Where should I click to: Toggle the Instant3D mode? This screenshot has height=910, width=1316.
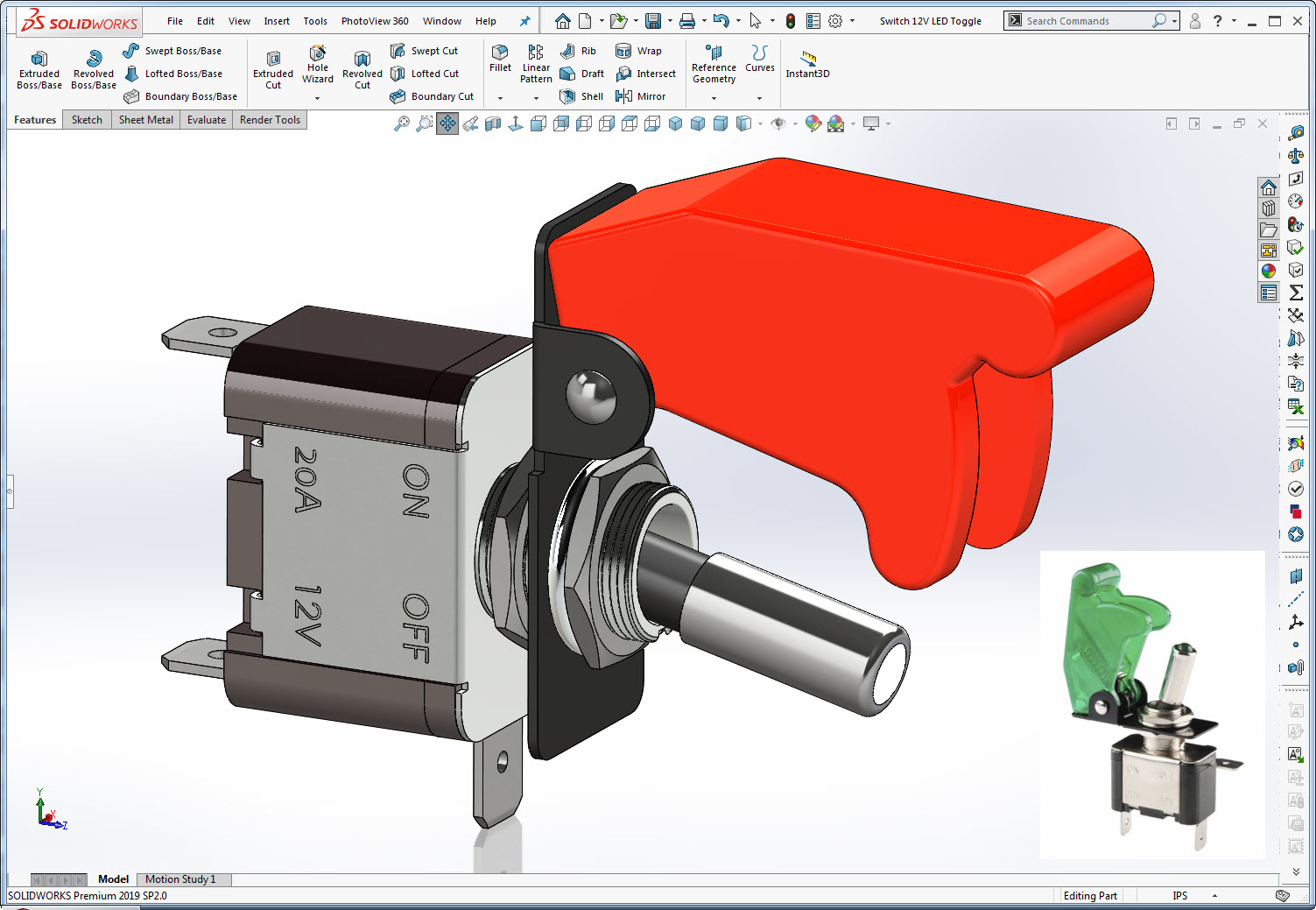click(807, 65)
